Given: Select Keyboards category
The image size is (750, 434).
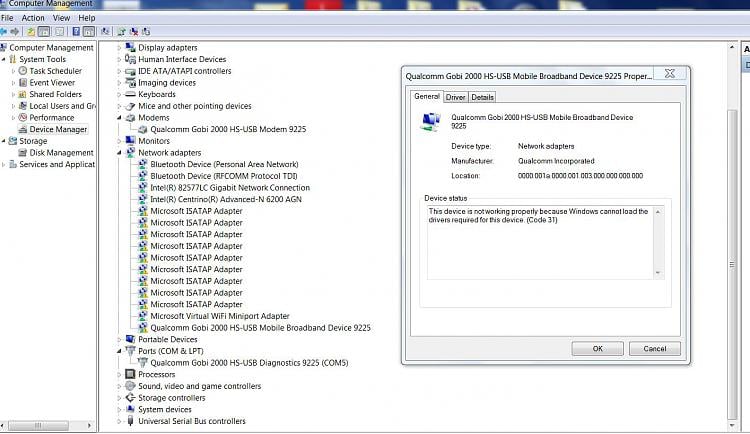Looking at the screenshot, I should (157, 94).
